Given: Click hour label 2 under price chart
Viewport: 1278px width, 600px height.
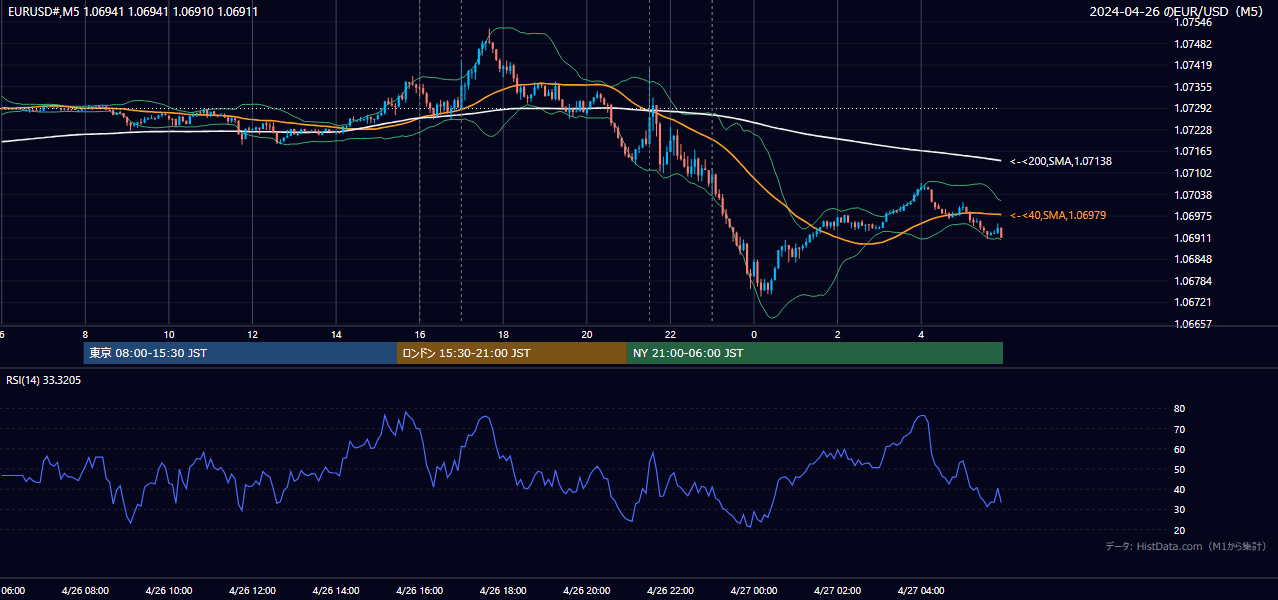Looking at the screenshot, I should (838, 334).
